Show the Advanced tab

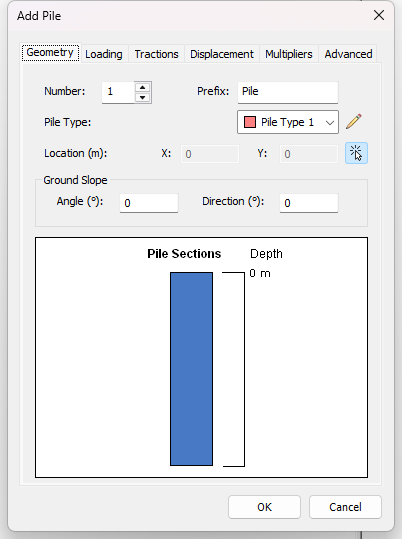point(348,54)
